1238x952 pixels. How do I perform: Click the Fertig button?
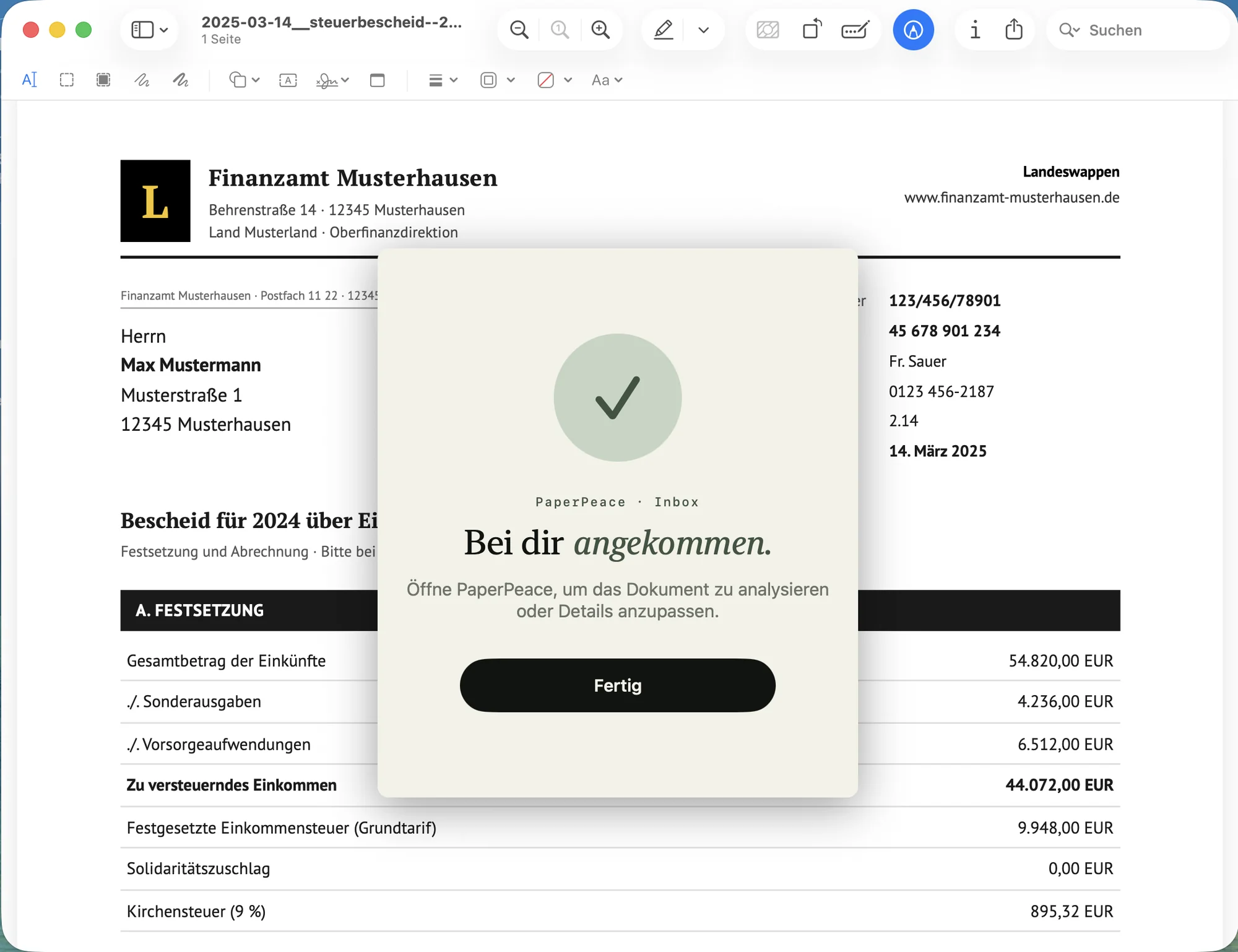coord(617,685)
